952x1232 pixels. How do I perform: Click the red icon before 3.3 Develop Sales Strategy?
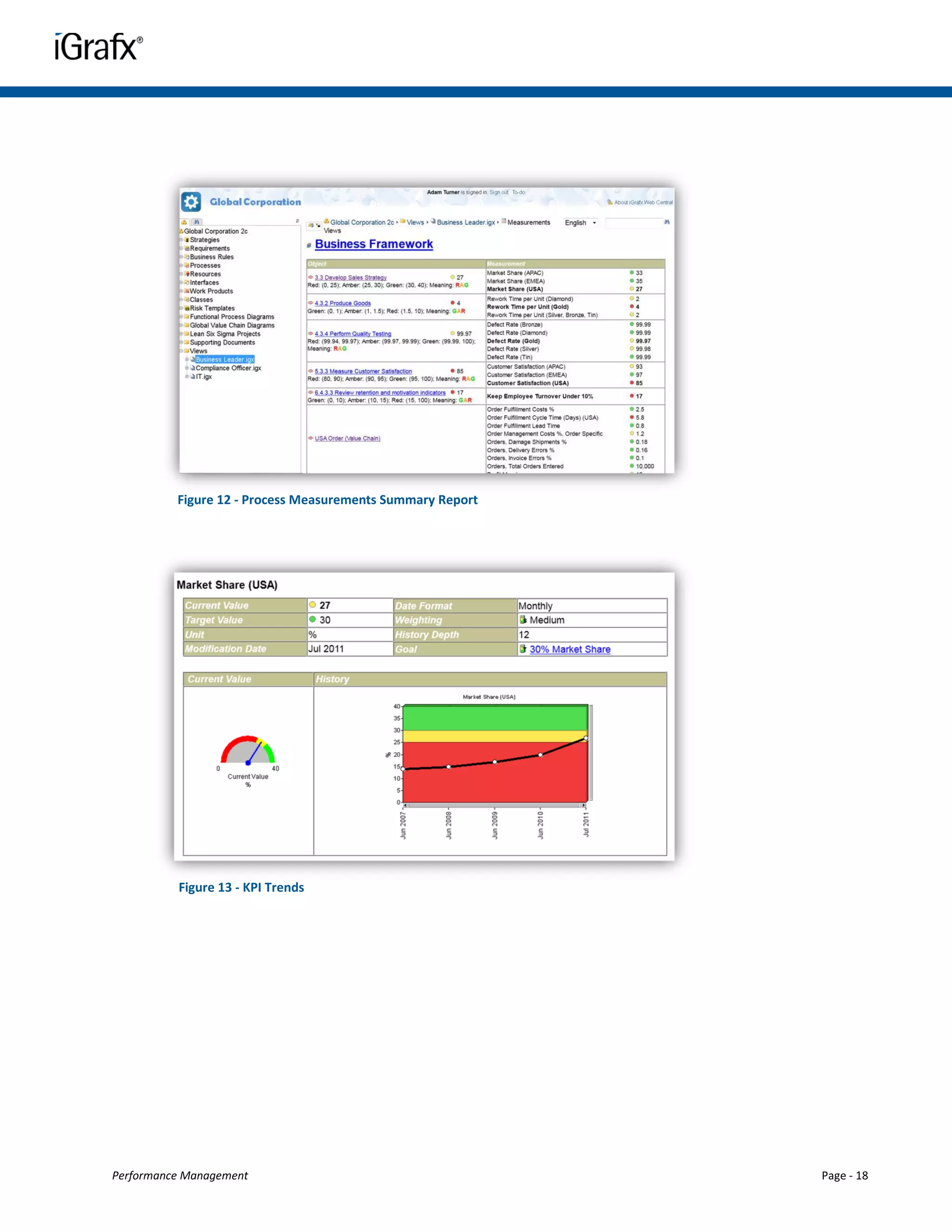(x=310, y=277)
